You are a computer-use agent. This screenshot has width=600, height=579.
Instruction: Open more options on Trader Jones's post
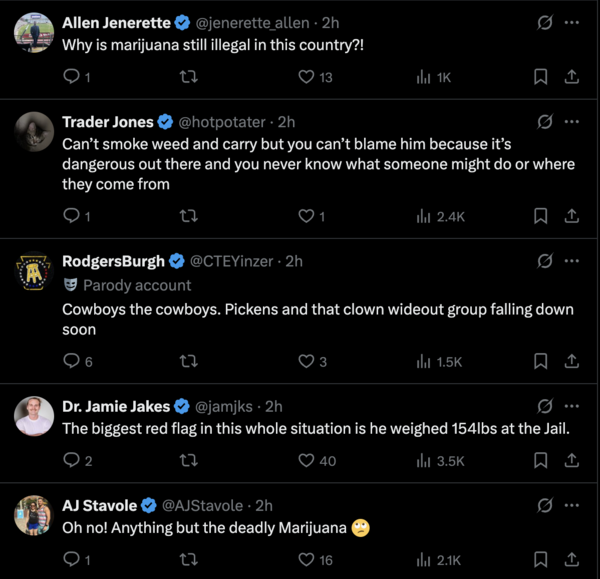click(572, 122)
